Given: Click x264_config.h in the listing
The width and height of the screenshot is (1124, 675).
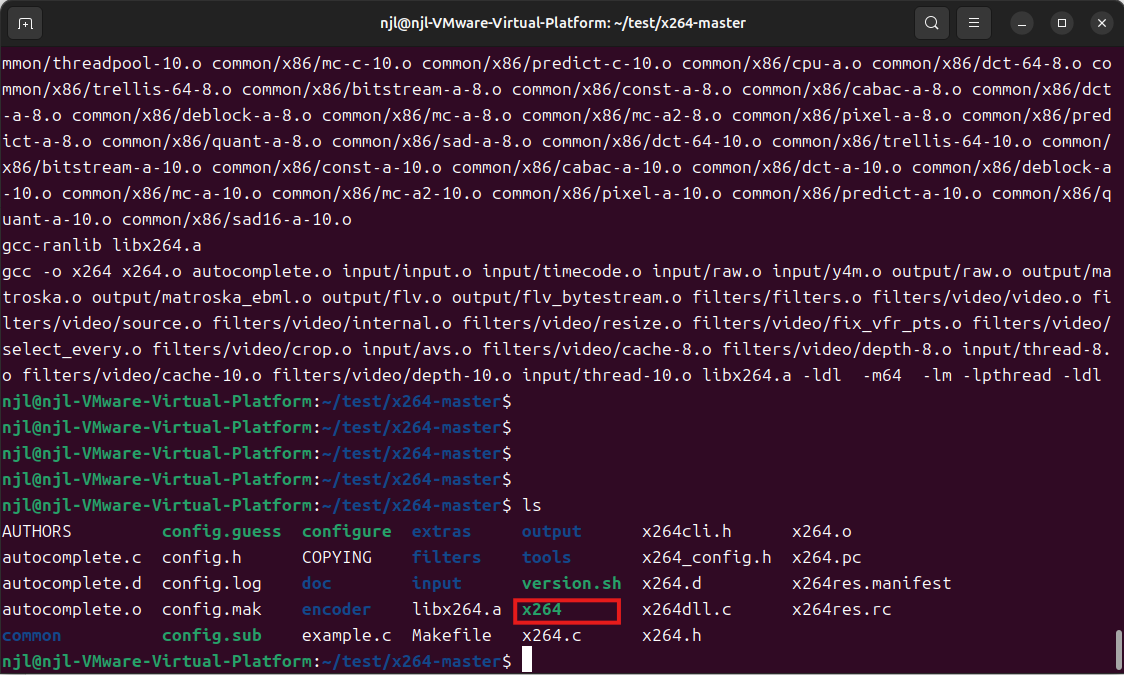Looking at the screenshot, I should coord(707,557).
